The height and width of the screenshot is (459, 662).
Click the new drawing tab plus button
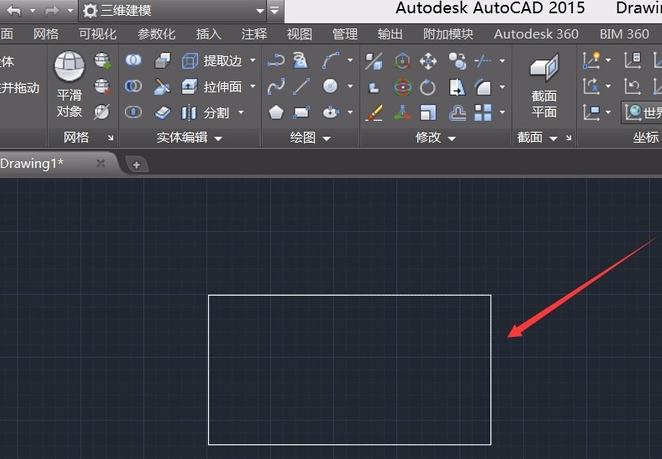tap(136, 163)
